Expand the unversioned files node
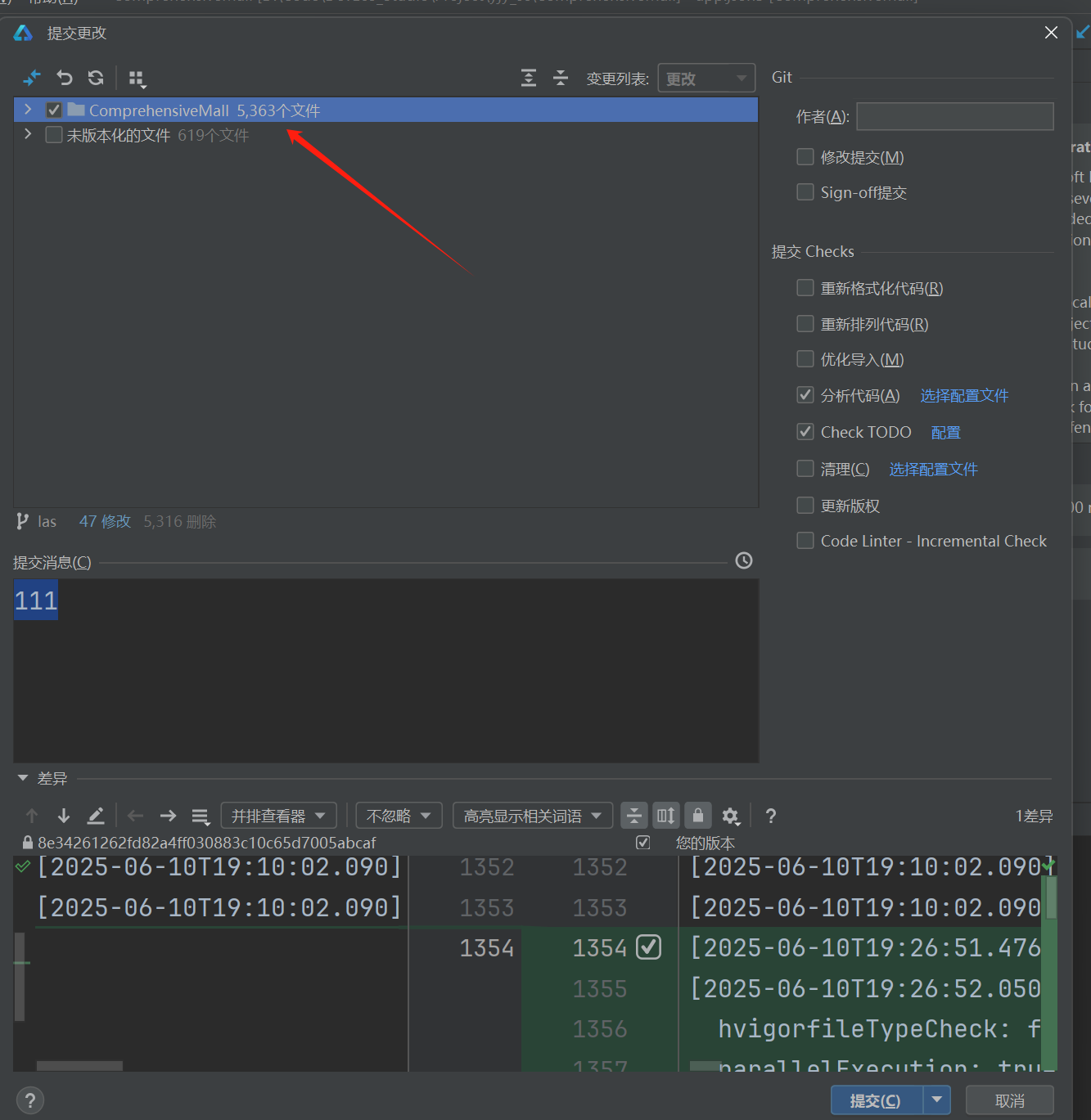This screenshot has height=1120, width=1091. click(x=28, y=134)
